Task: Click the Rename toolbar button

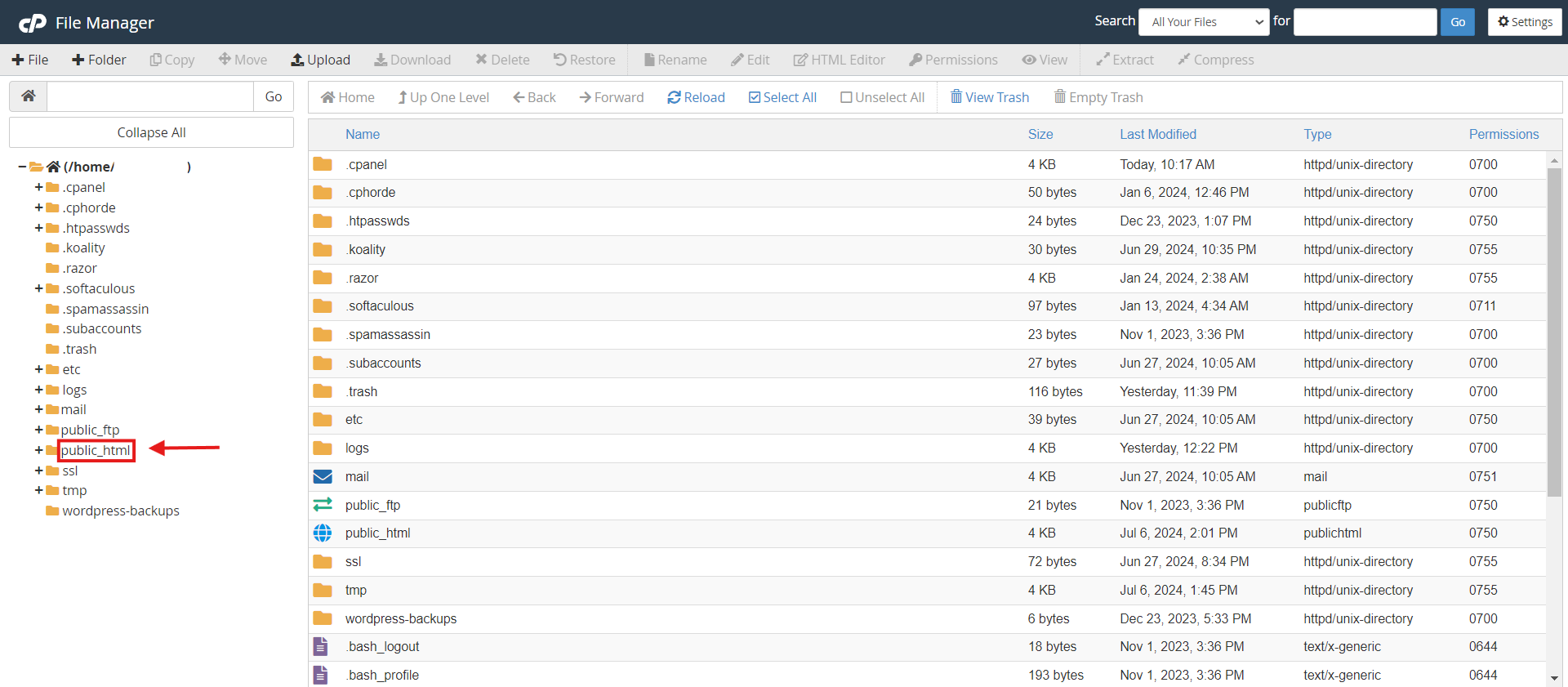Action: (675, 60)
